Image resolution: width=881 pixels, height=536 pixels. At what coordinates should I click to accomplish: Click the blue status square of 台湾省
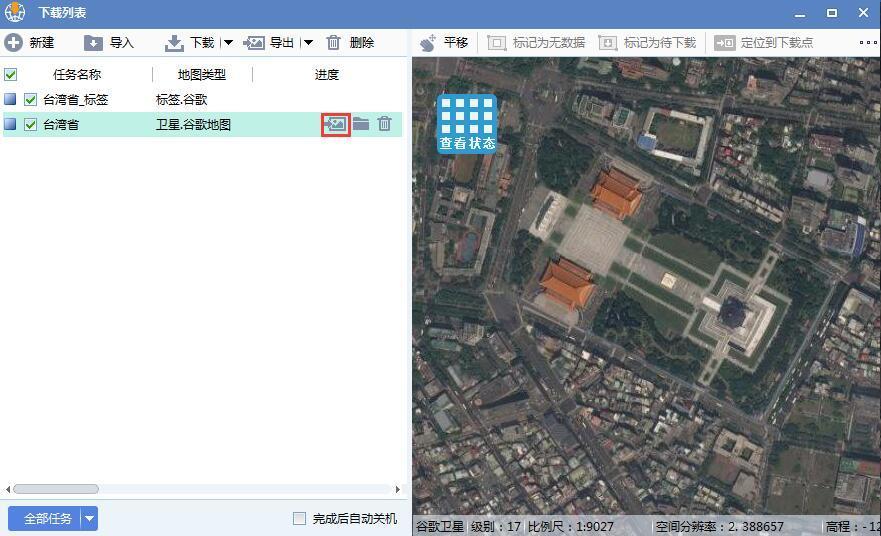coord(10,124)
